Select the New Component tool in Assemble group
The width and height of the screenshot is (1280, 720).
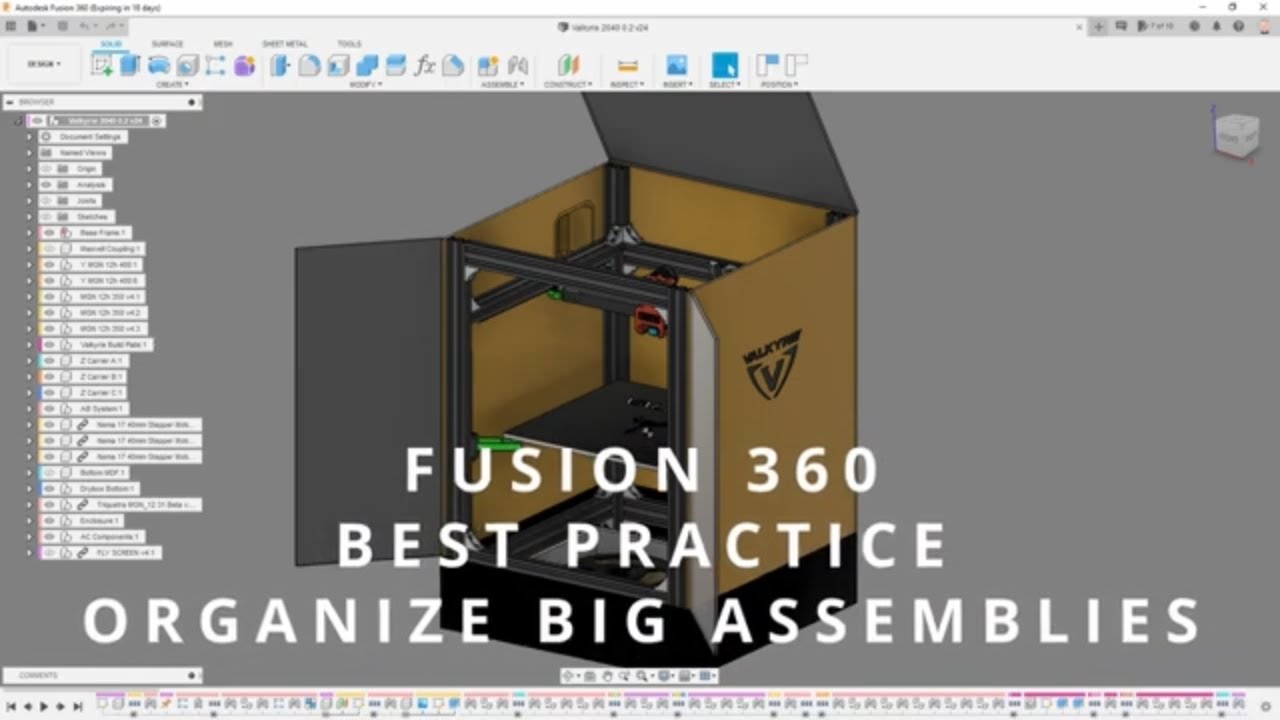click(x=488, y=65)
